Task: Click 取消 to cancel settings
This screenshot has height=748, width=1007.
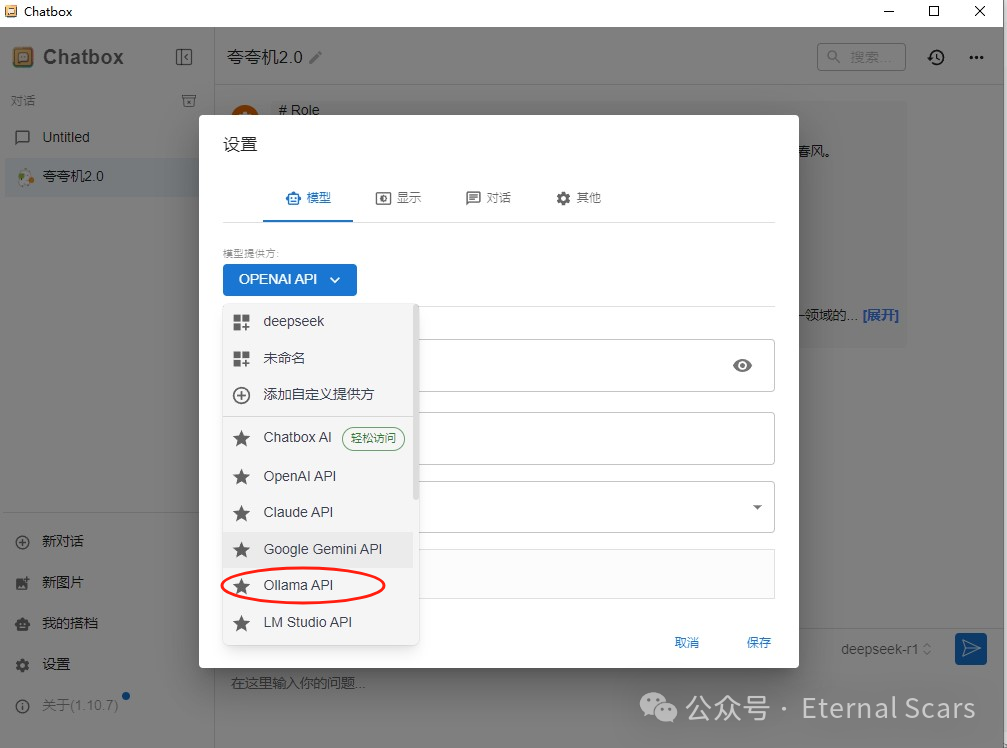Action: (x=687, y=643)
